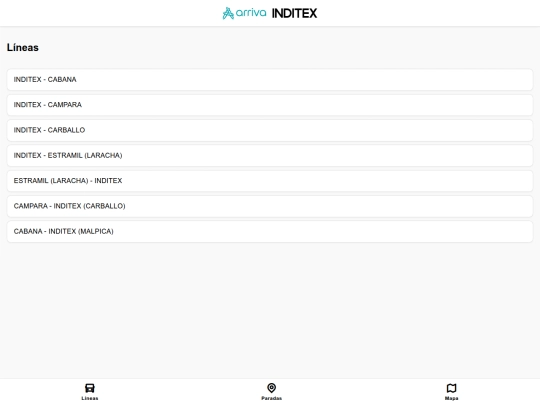Select the INDITEX - CARBALLO line

[270, 130]
